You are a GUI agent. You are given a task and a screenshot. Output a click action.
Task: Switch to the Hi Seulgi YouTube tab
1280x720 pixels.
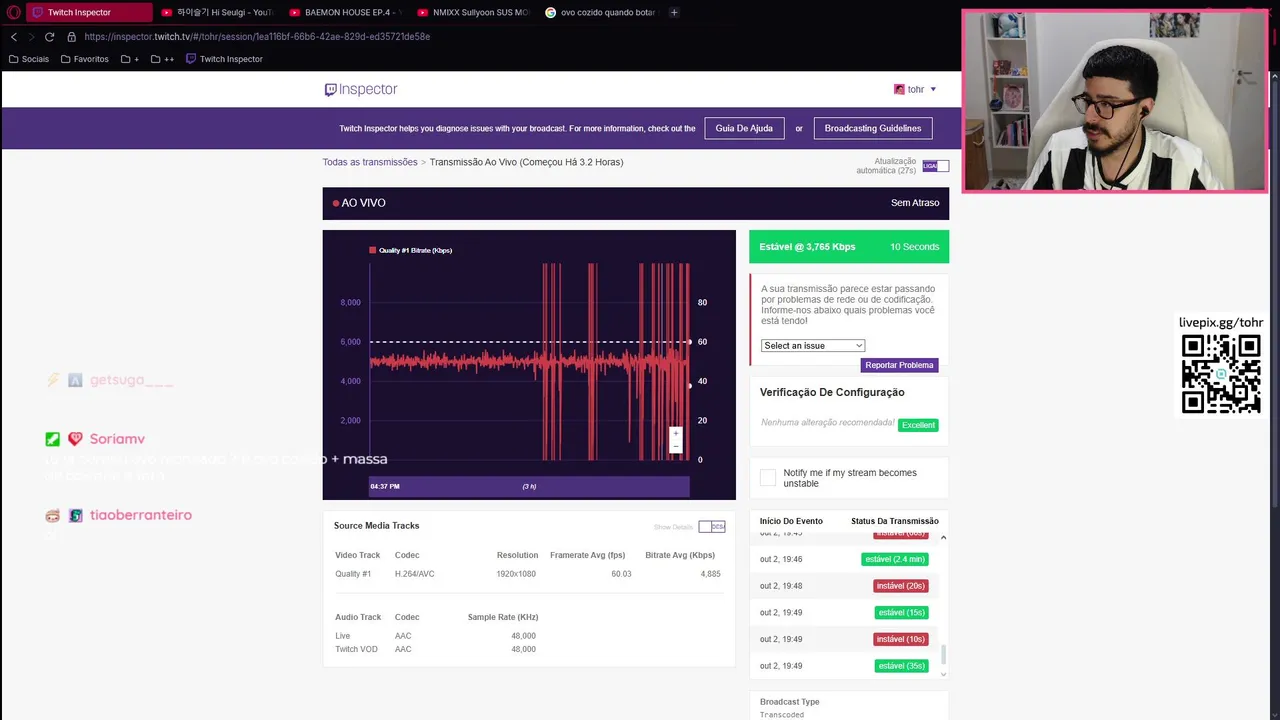[217, 12]
